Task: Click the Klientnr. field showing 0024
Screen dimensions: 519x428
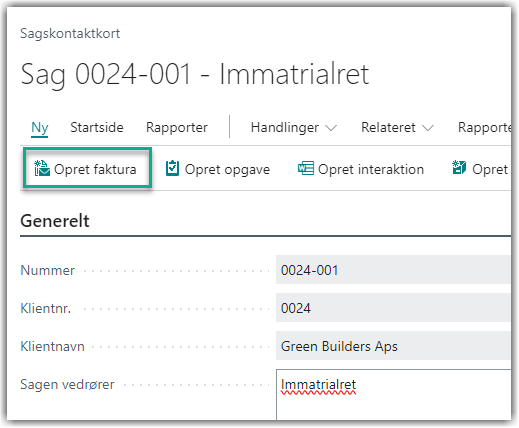Action: [393, 308]
